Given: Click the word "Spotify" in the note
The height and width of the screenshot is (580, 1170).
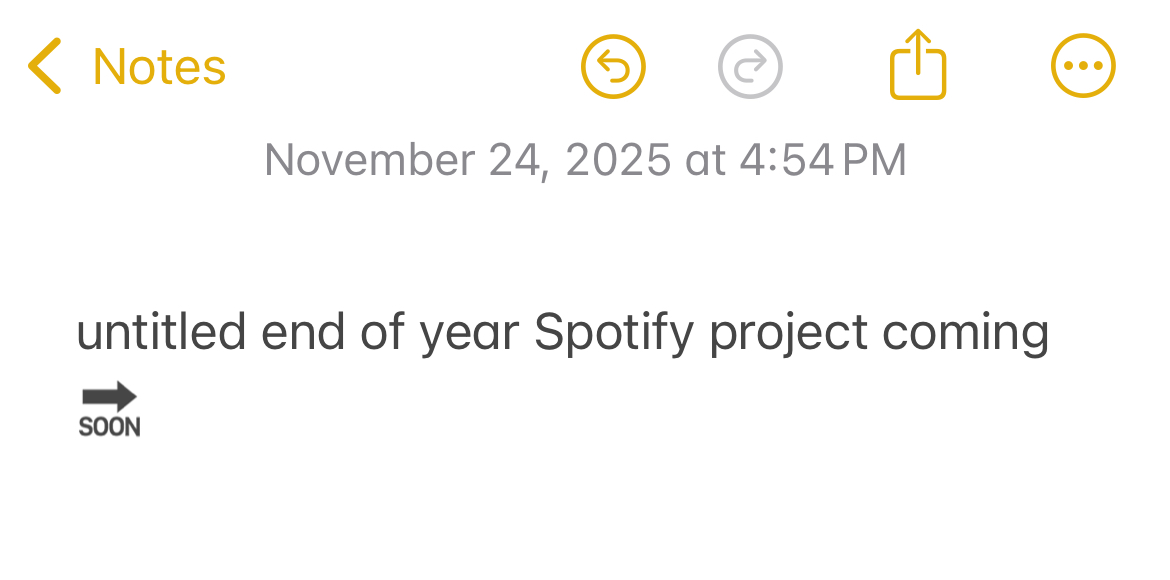Looking at the screenshot, I should coord(613,333).
